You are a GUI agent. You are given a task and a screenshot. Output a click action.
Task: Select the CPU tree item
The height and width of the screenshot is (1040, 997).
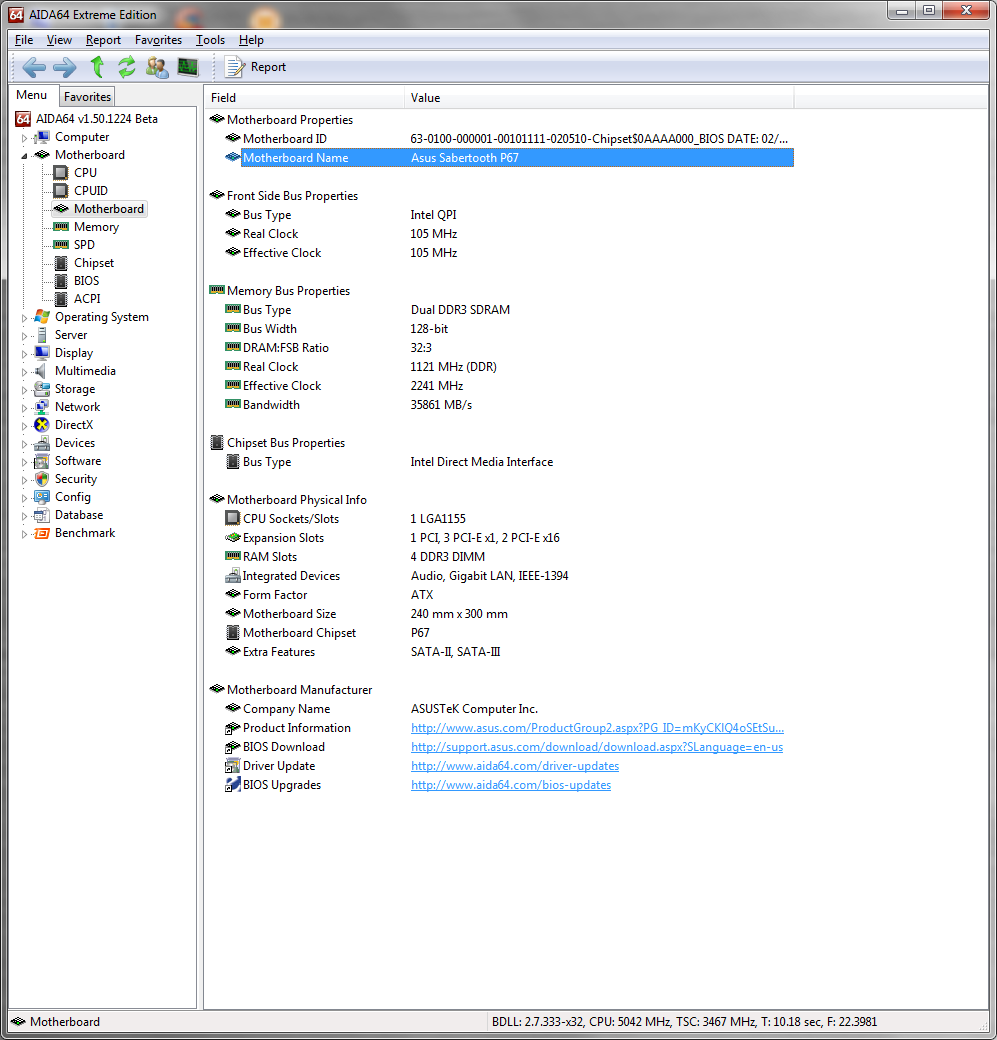[x=85, y=172]
